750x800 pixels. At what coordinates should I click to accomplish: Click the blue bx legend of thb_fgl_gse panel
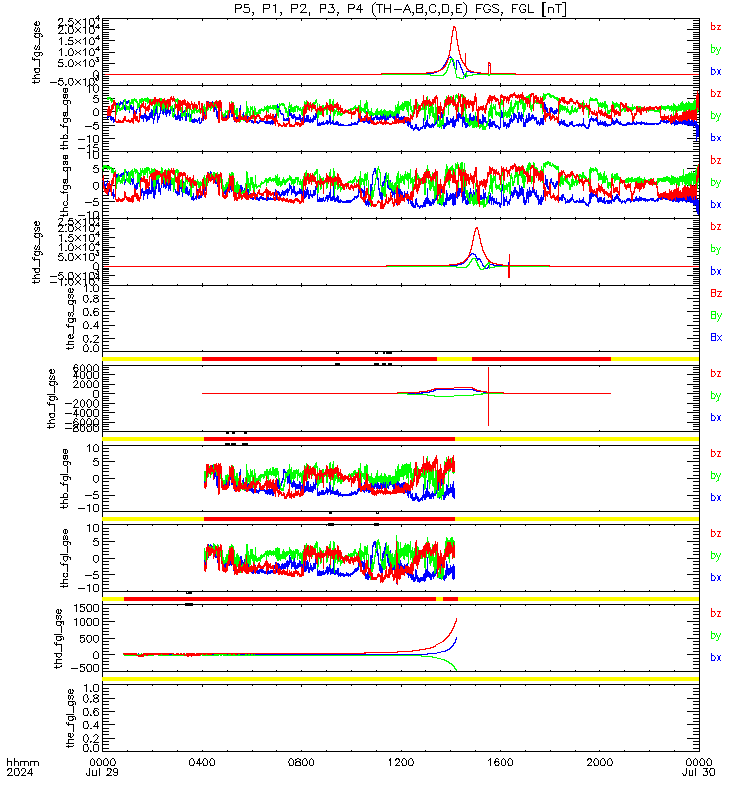[715, 498]
